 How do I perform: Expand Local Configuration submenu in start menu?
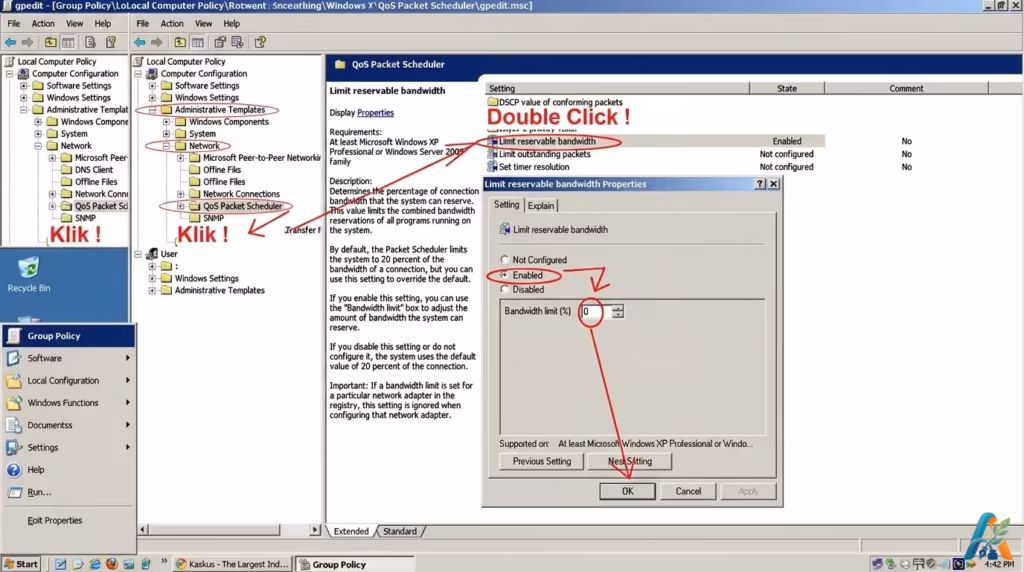coord(127,380)
